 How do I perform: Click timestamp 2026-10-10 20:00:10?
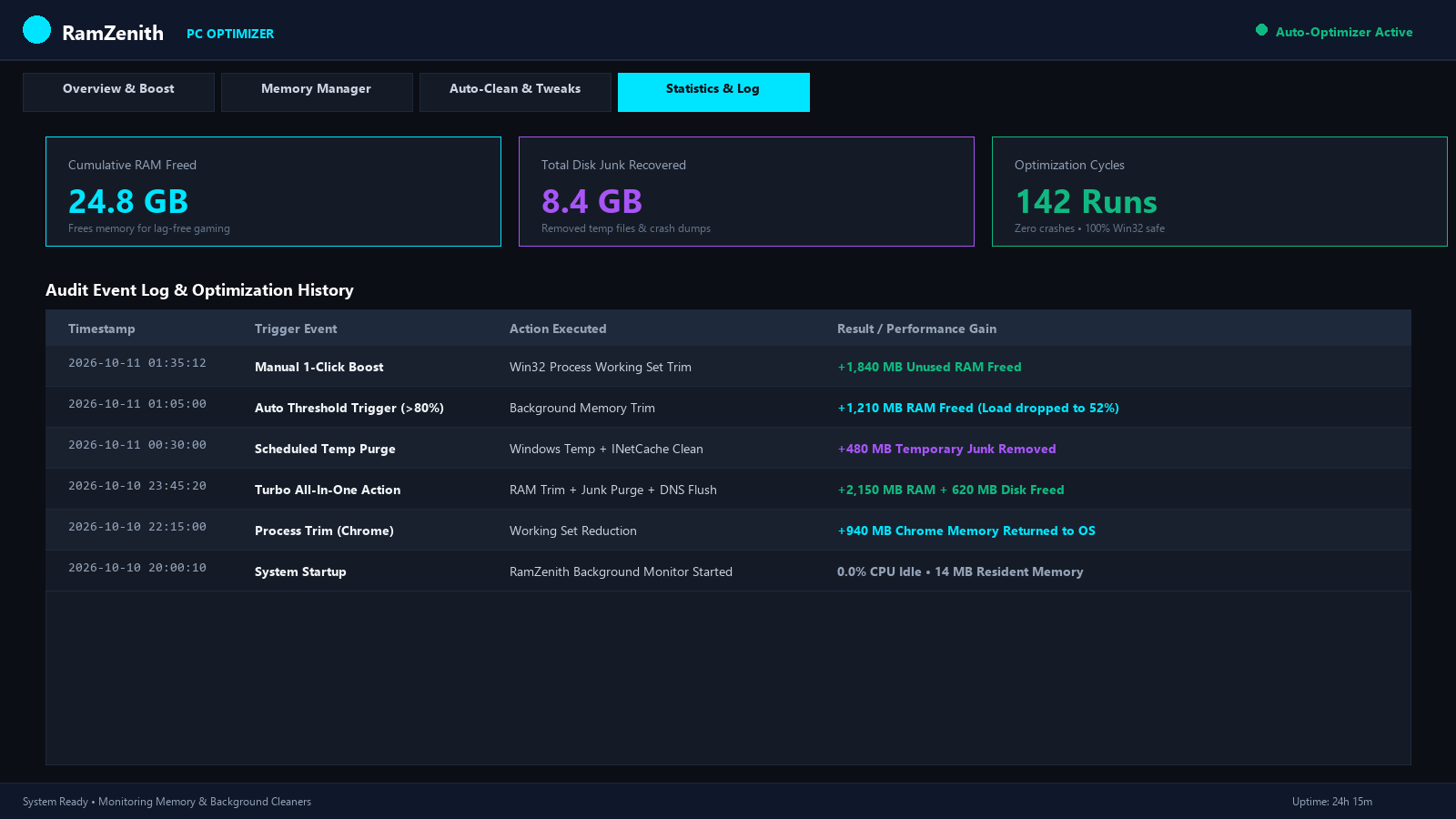tap(137, 568)
